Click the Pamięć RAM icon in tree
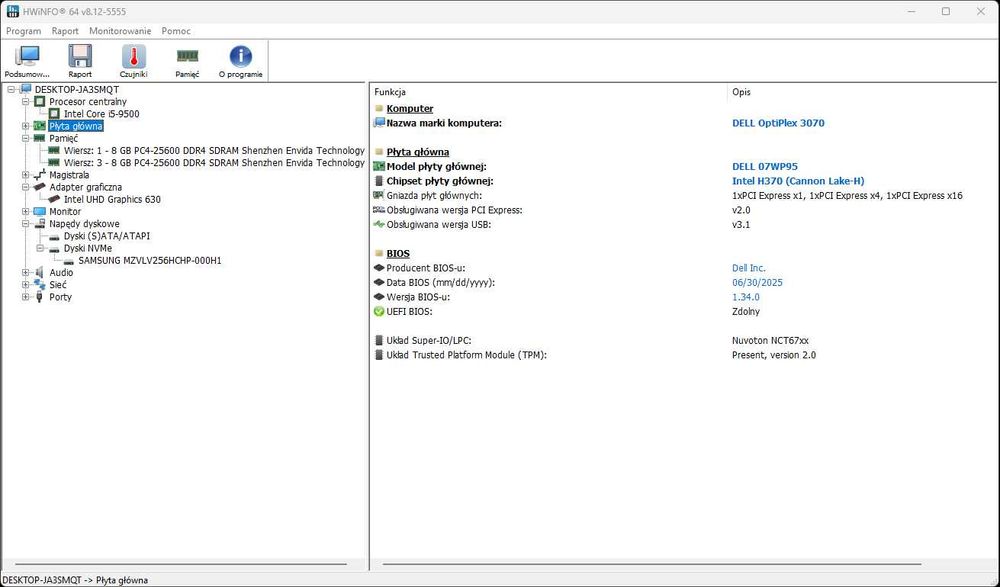This screenshot has width=1000, height=587. point(40,138)
